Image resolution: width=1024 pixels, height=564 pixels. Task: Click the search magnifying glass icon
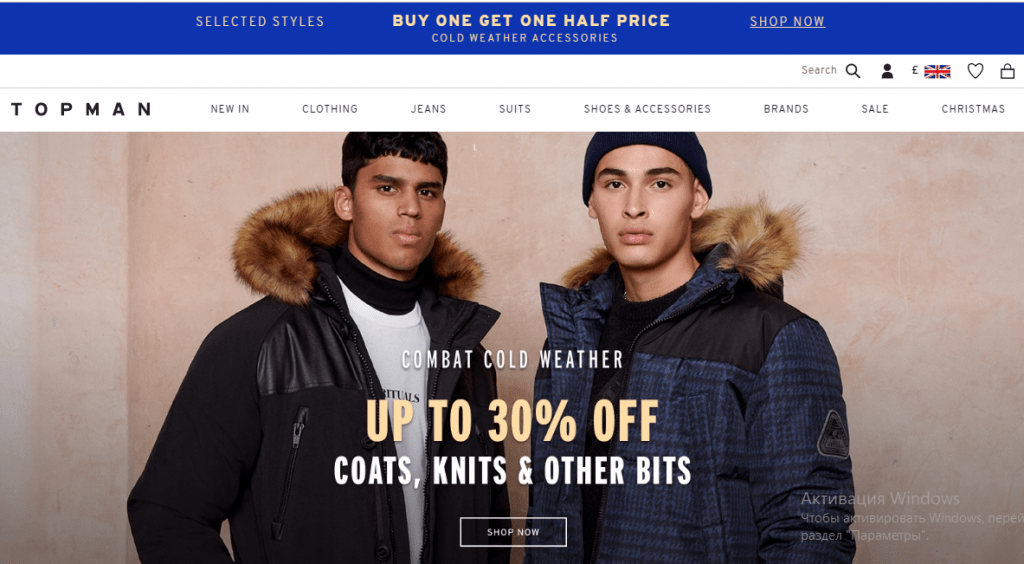853,70
